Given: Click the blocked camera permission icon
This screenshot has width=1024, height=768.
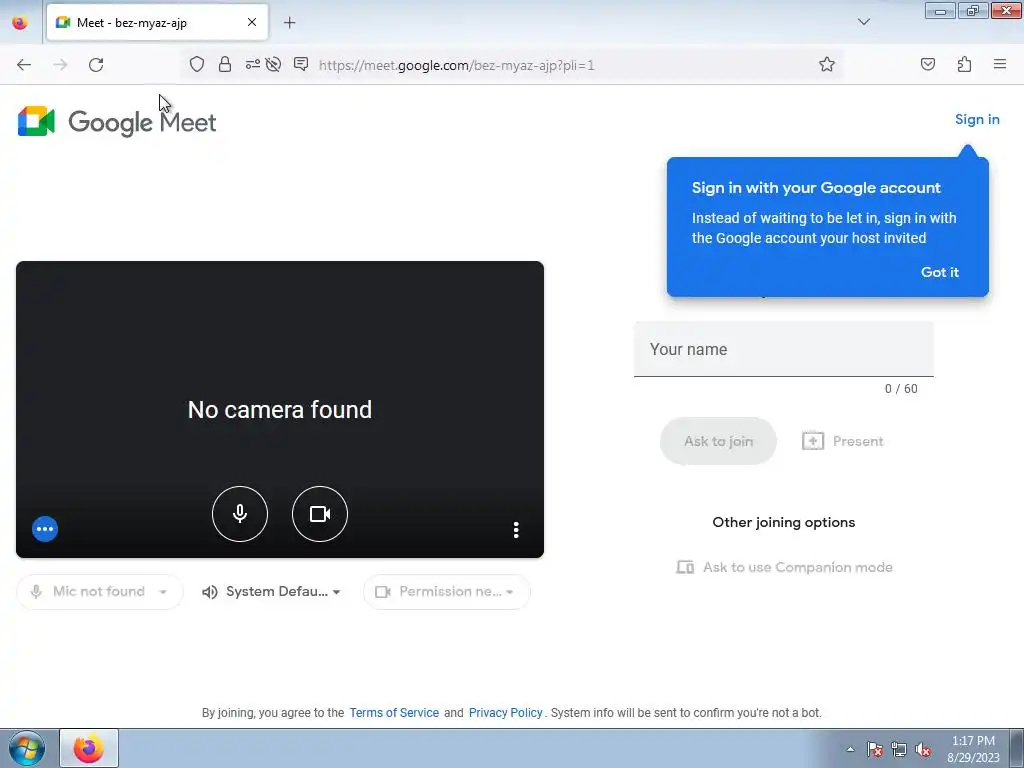Looking at the screenshot, I should 274,64.
